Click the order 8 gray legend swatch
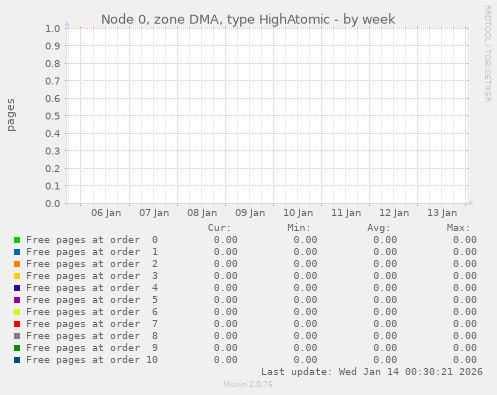Viewport: 497px width, 395px height. pyautogui.click(x=17, y=336)
